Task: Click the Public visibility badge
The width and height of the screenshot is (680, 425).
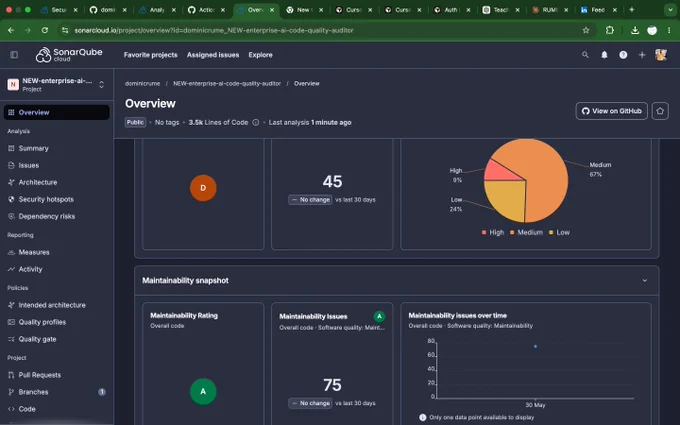Action: 135,122
